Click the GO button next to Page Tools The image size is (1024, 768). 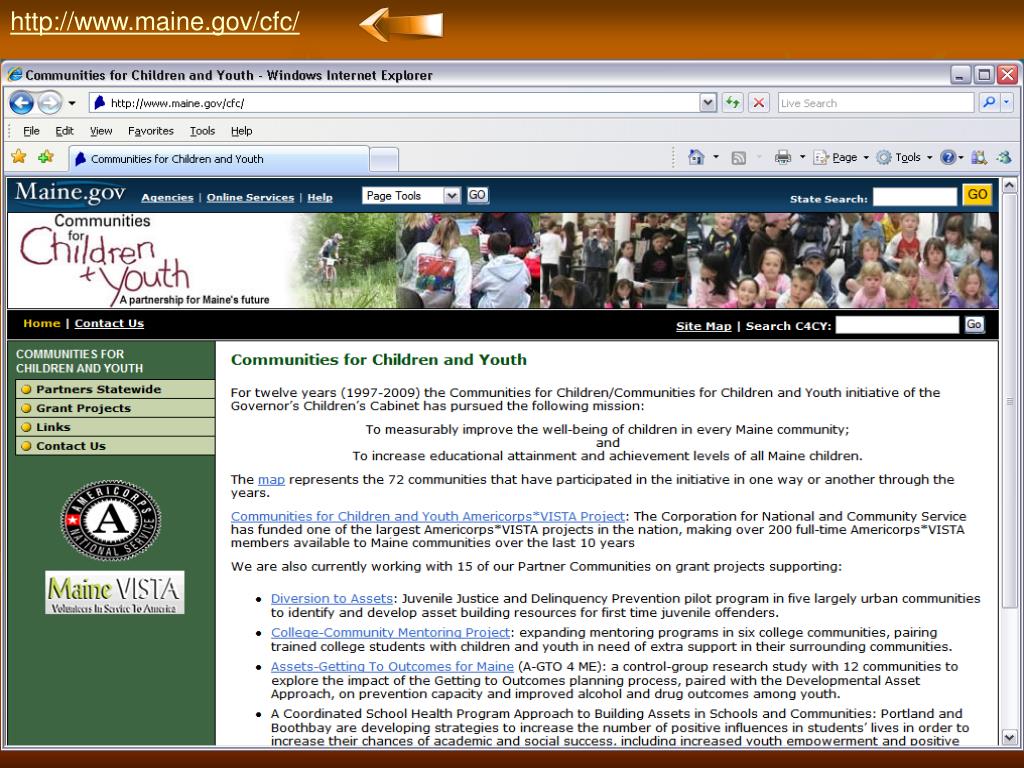[x=477, y=195]
